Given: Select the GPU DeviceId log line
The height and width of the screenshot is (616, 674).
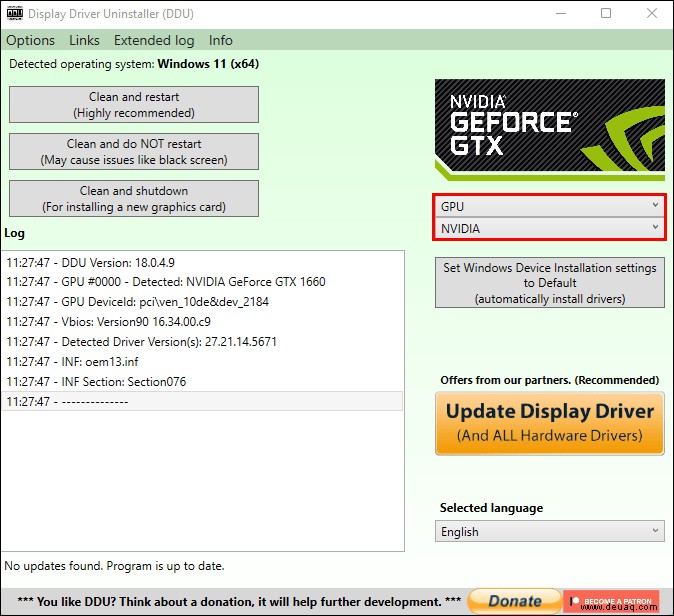Looking at the screenshot, I should click(x=202, y=302).
